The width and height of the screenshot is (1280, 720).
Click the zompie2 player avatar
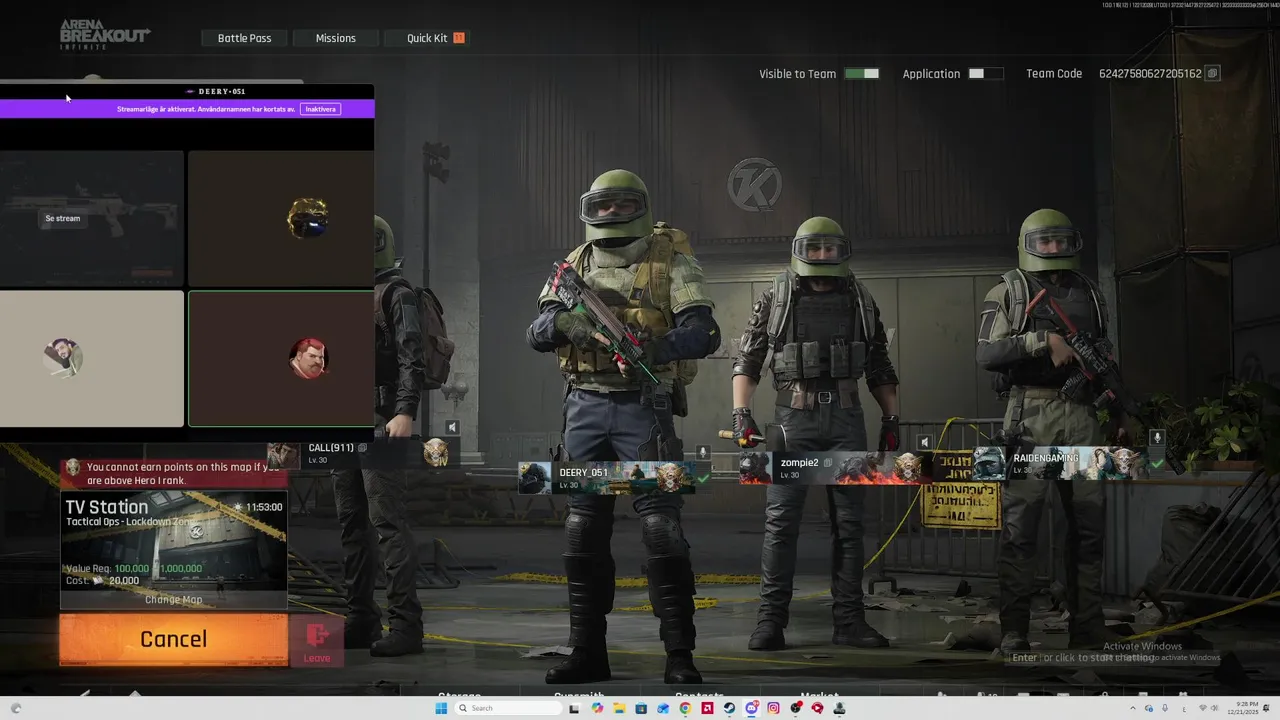pyautogui.click(x=756, y=467)
